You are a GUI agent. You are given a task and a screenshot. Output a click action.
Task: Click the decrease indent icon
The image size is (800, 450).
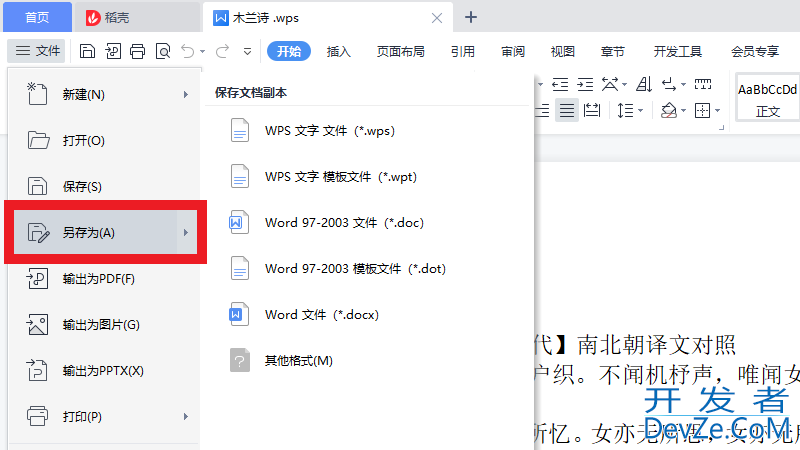(x=560, y=84)
